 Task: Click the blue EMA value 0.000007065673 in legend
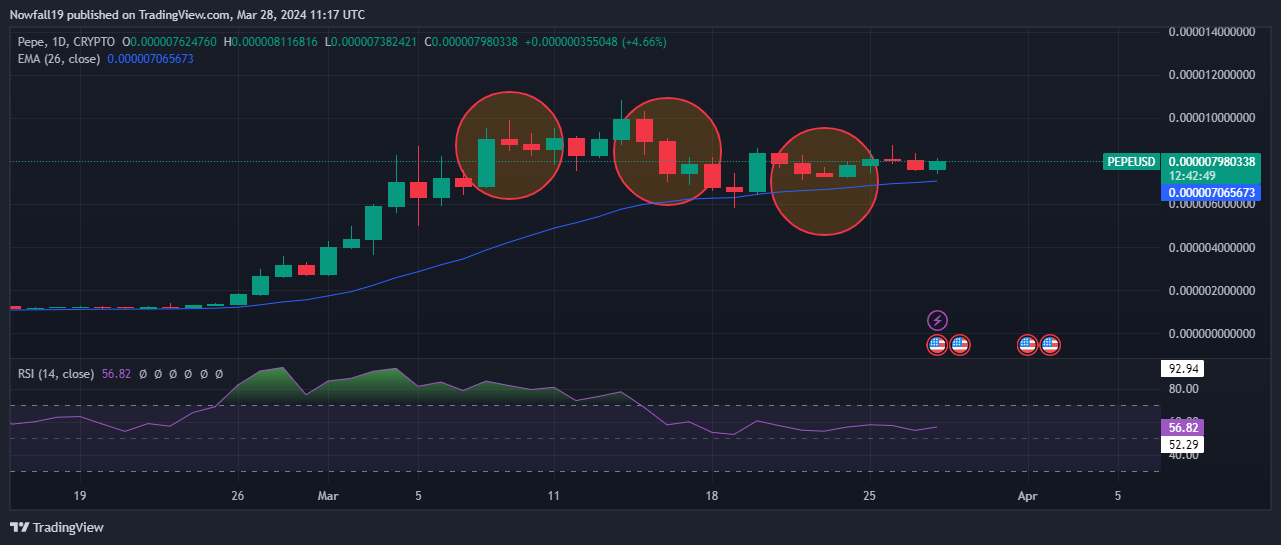[150, 59]
